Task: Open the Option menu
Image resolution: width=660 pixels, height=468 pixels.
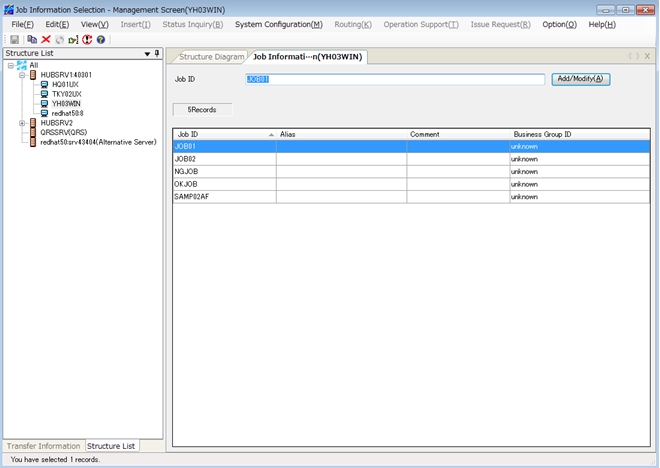Action: coord(559,24)
